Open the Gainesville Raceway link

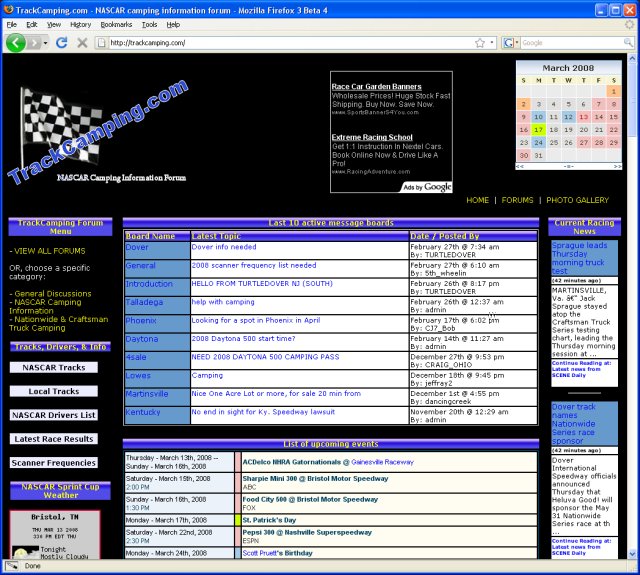pos(382,462)
